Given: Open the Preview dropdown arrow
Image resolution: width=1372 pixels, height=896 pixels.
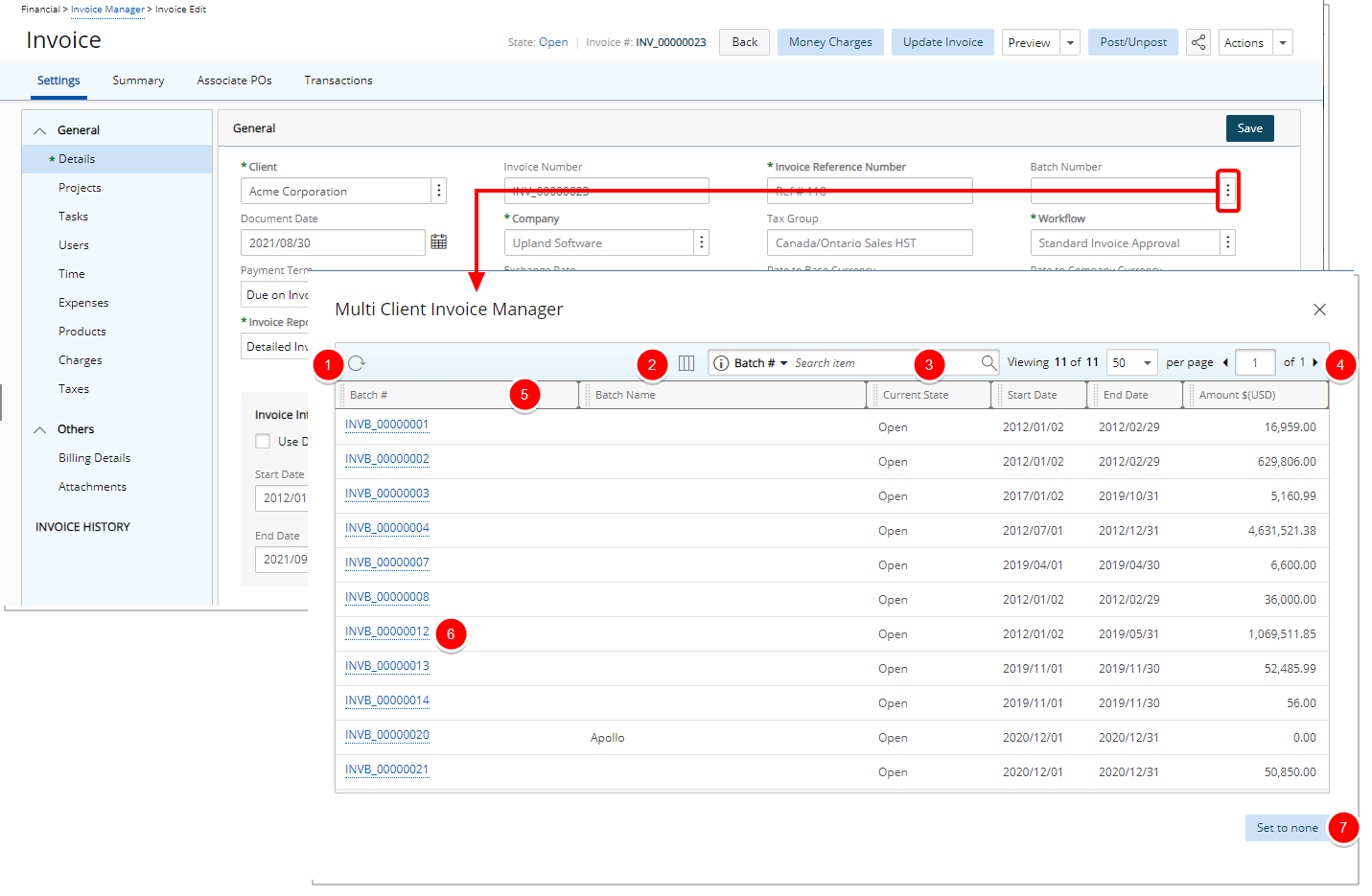Looking at the screenshot, I should (1071, 42).
